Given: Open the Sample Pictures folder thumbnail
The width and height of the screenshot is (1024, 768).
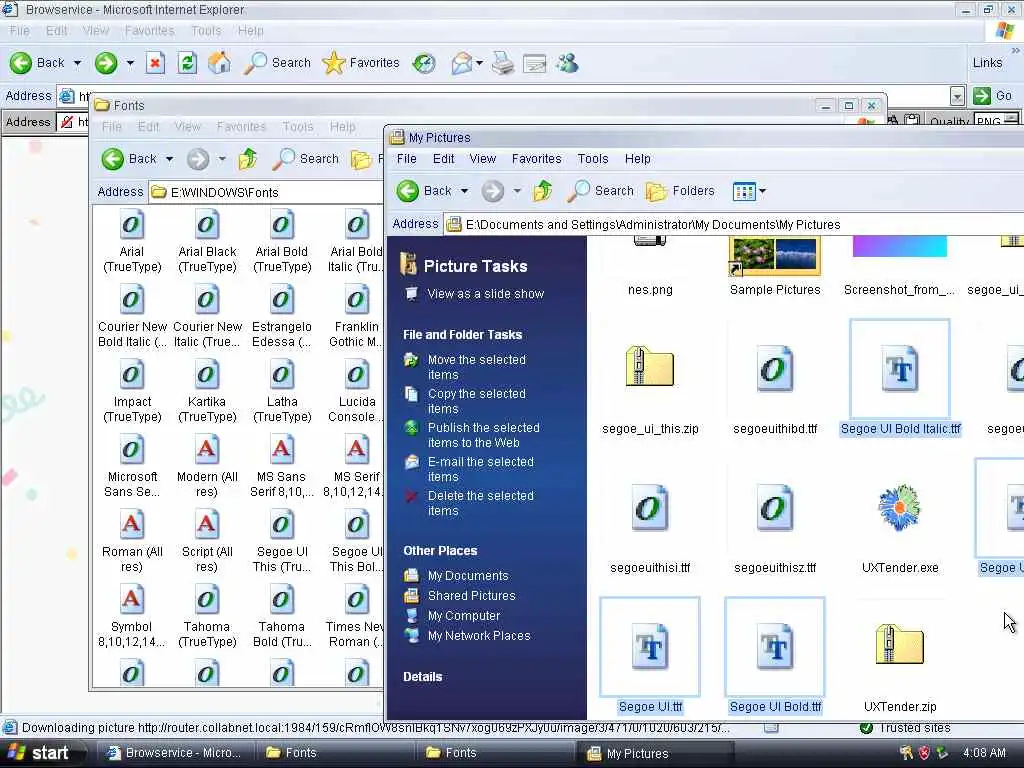Looking at the screenshot, I should pos(775,255).
